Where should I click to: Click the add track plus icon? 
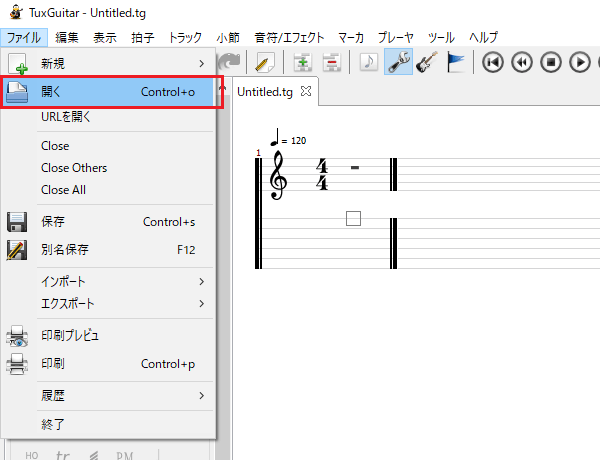[x=303, y=62]
